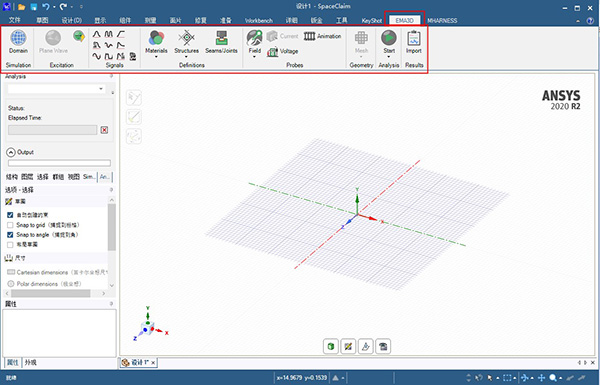Select the sine wave signal icon
The height and width of the screenshot is (385, 600).
pyautogui.click(x=97, y=56)
